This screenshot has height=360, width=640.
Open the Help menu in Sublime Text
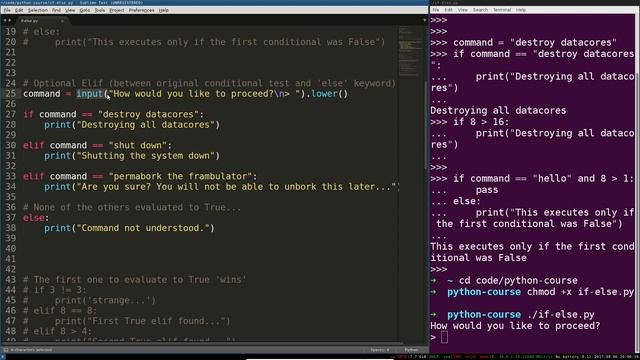click(163, 10)
